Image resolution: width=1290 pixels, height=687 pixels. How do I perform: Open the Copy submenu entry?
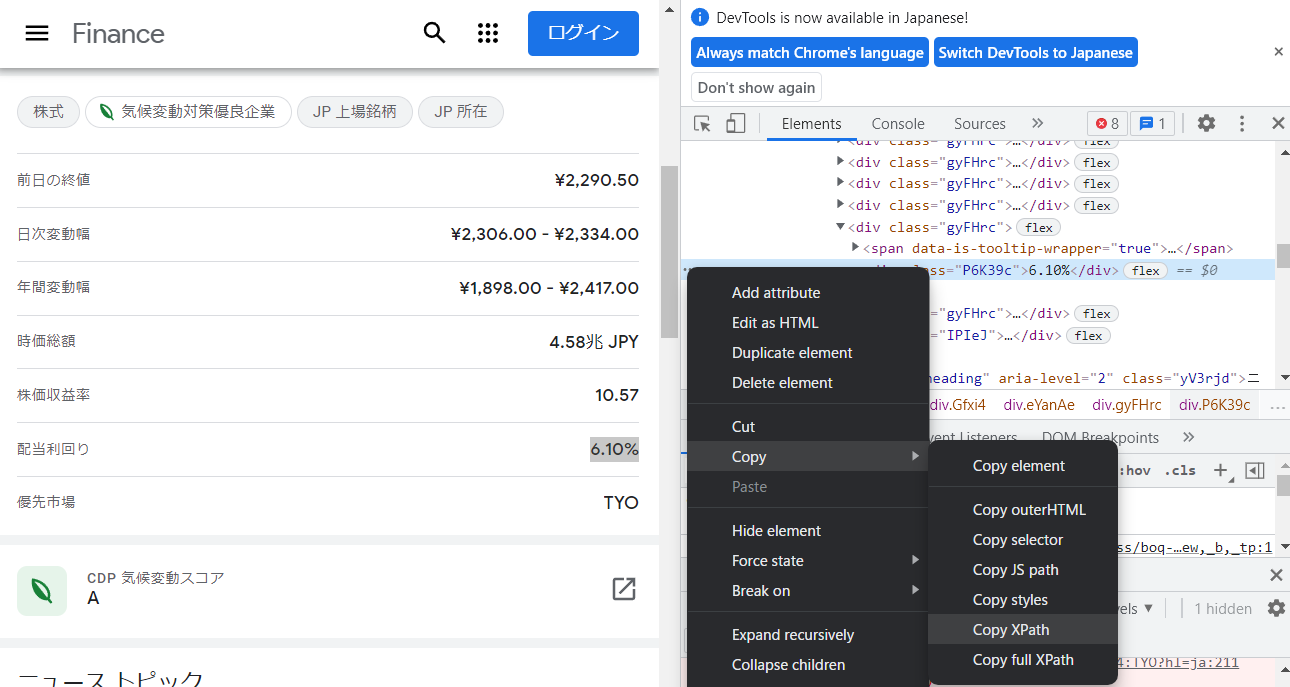(808, 456)
